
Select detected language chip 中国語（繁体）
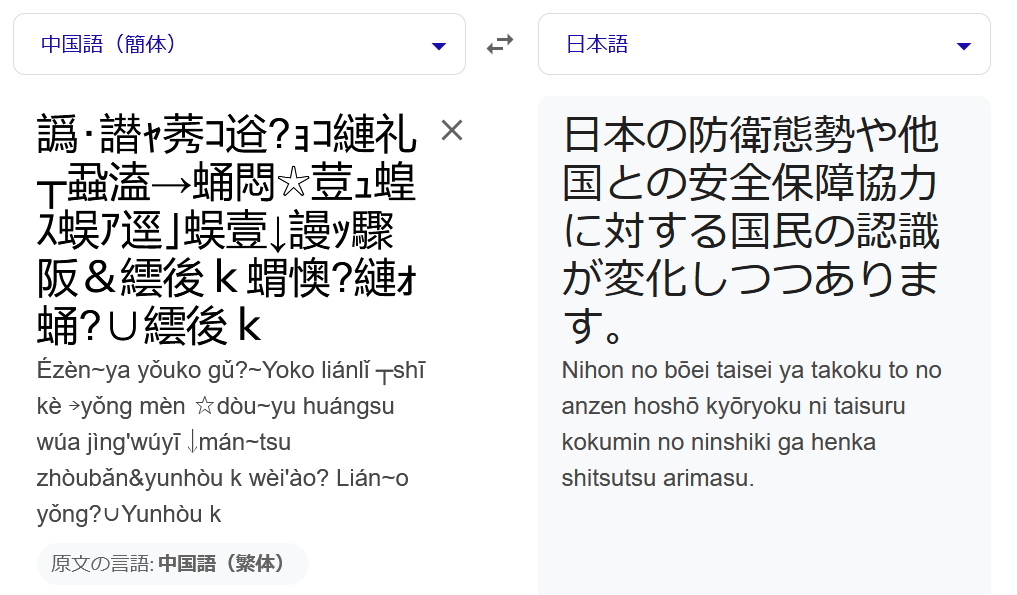click(x=173, y=563)
